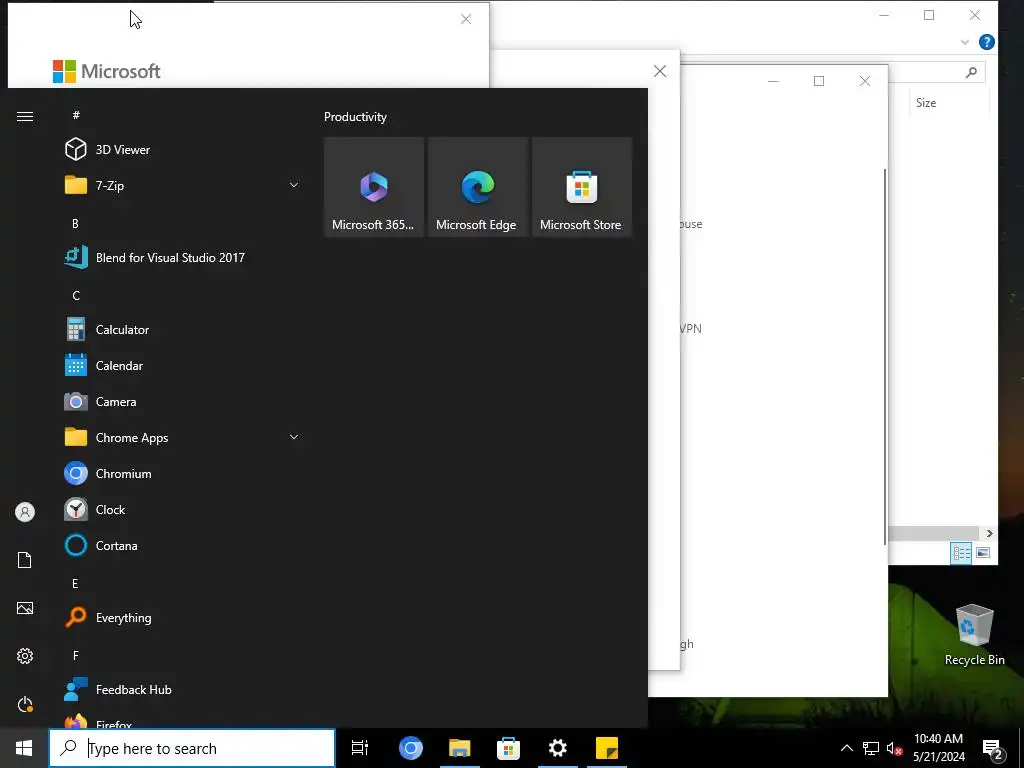Image resolution: width=1024 pixels, height=768 pixels.
Task: Click the Productivity group title
Action: pyautogui.click(x=355, y=117)
